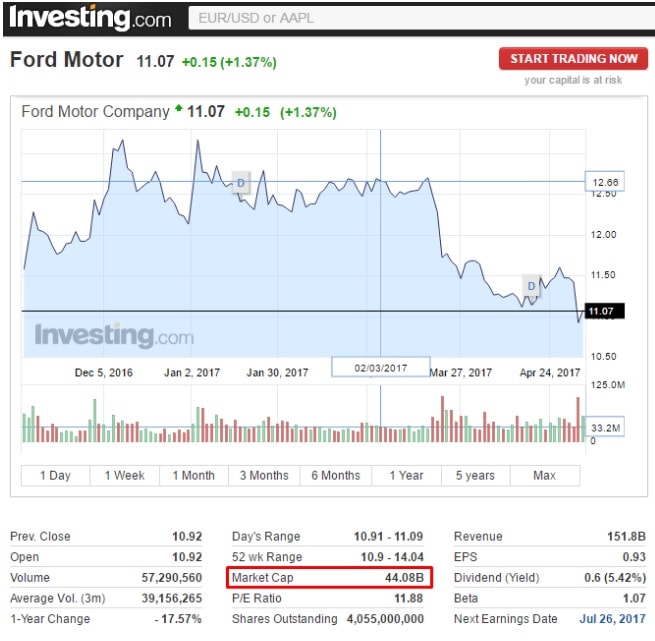This screenshot has height=641, width=655.
Task: Show the Max chart range
Action: pos(544,475)
